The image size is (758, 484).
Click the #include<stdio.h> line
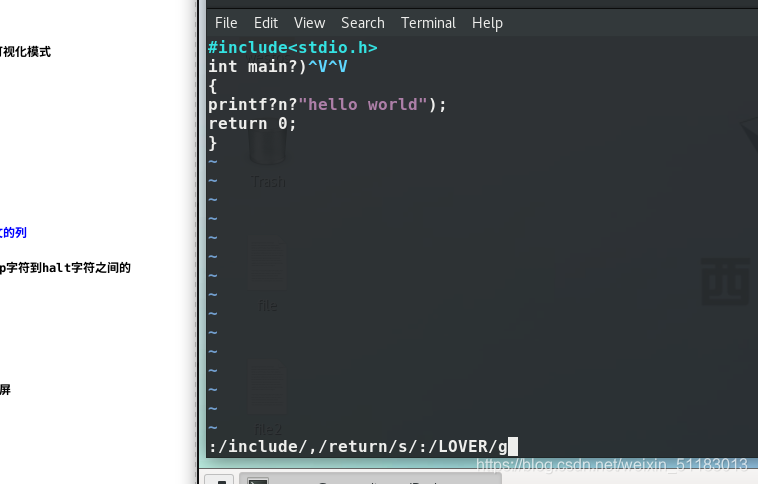[x=292, y=47]
